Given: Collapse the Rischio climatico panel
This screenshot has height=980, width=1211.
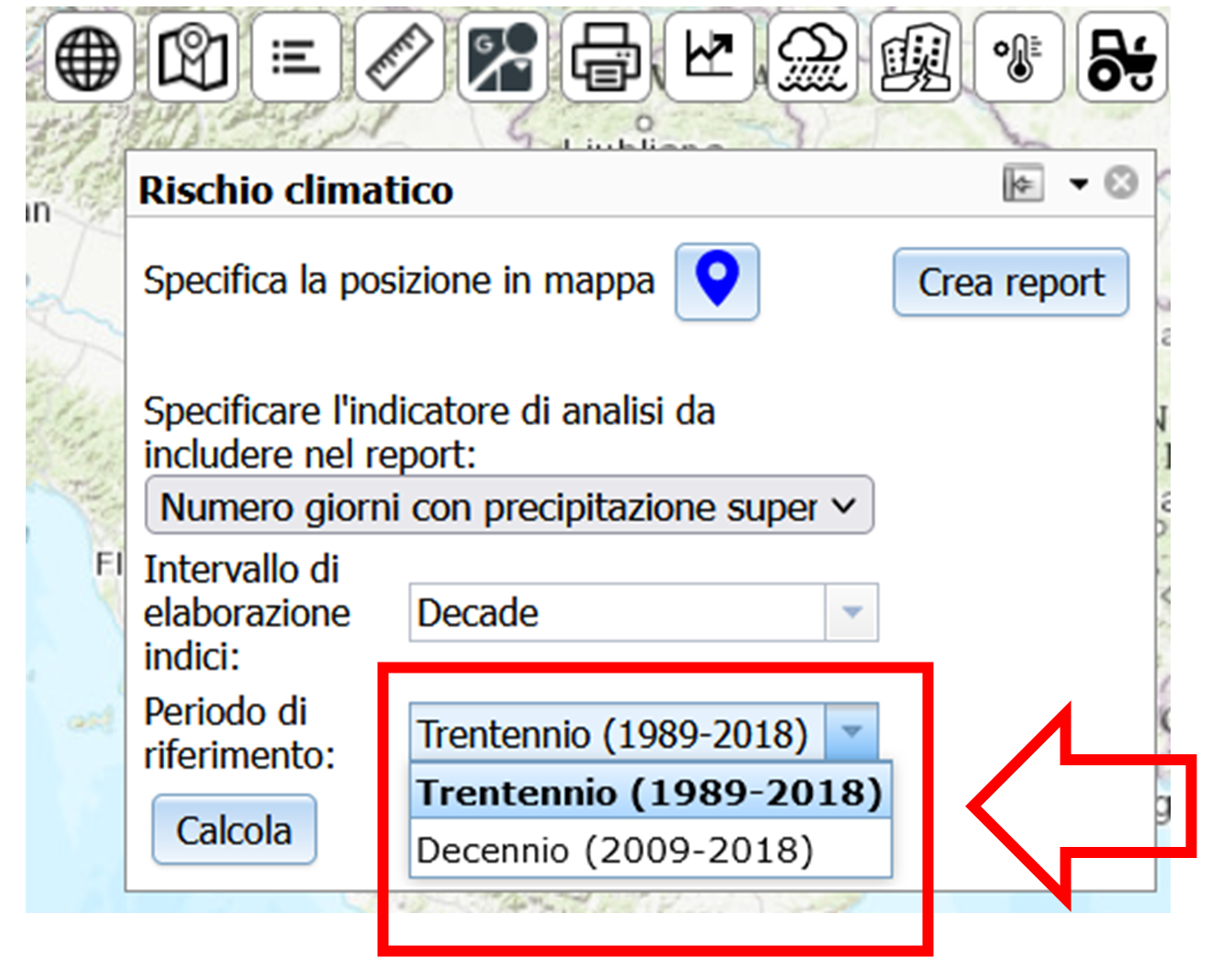Looking at the screenshot, I should (1023, 183).
